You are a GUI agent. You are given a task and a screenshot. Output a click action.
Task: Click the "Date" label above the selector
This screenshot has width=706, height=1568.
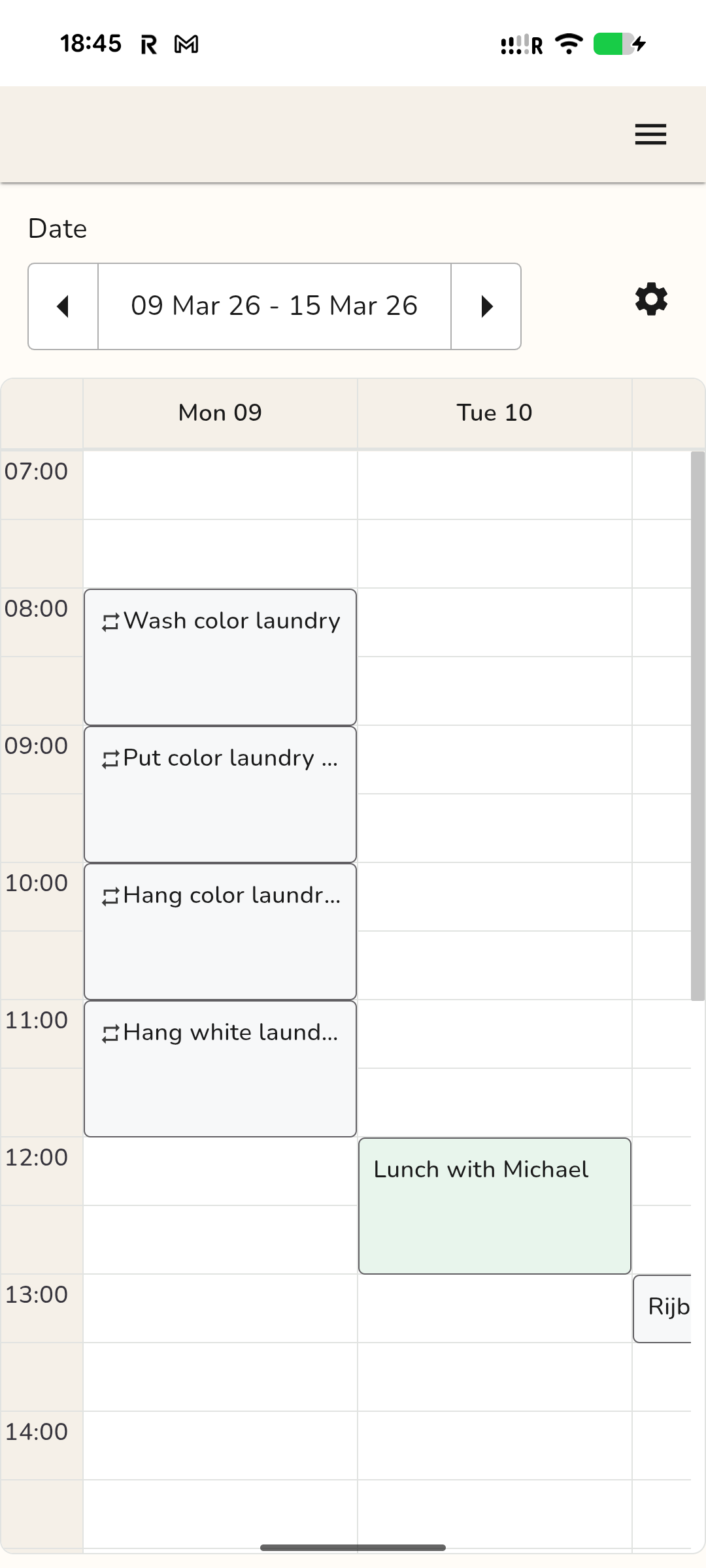point(56,229)
